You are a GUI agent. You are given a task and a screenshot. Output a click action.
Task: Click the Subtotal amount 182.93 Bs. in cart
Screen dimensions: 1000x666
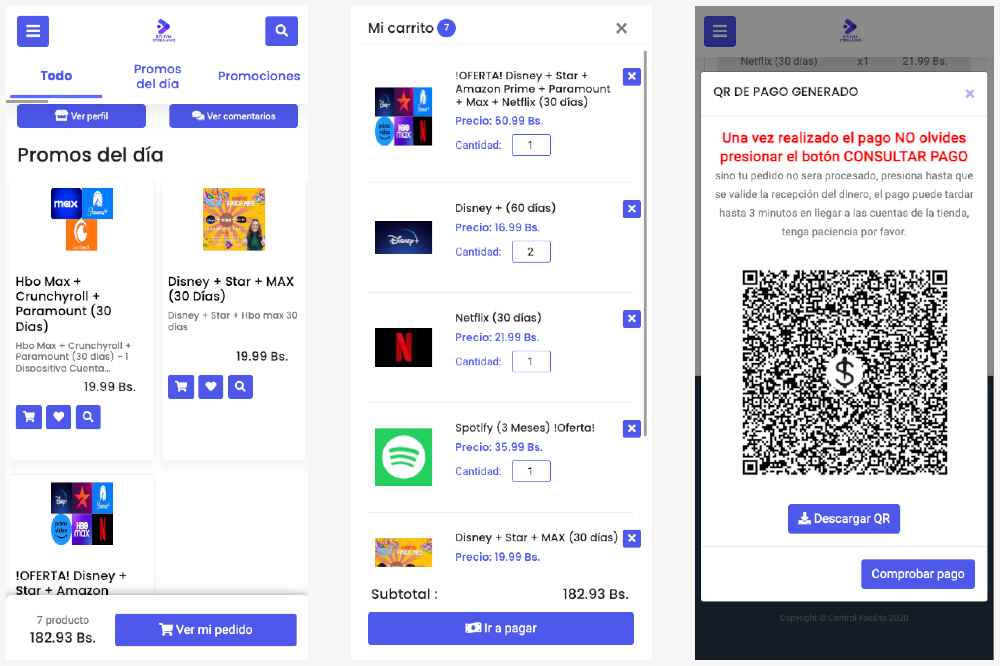click(x=596, y=595)
